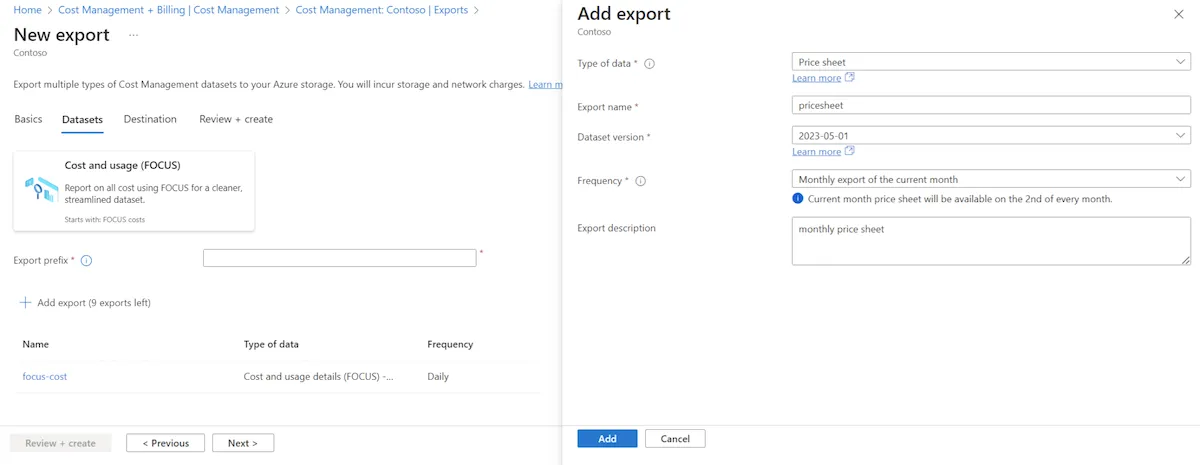The width and height of the screenshot is (1200, 465).
Task: Click the Type of data info icon
Action: click(x=650, y=64)
